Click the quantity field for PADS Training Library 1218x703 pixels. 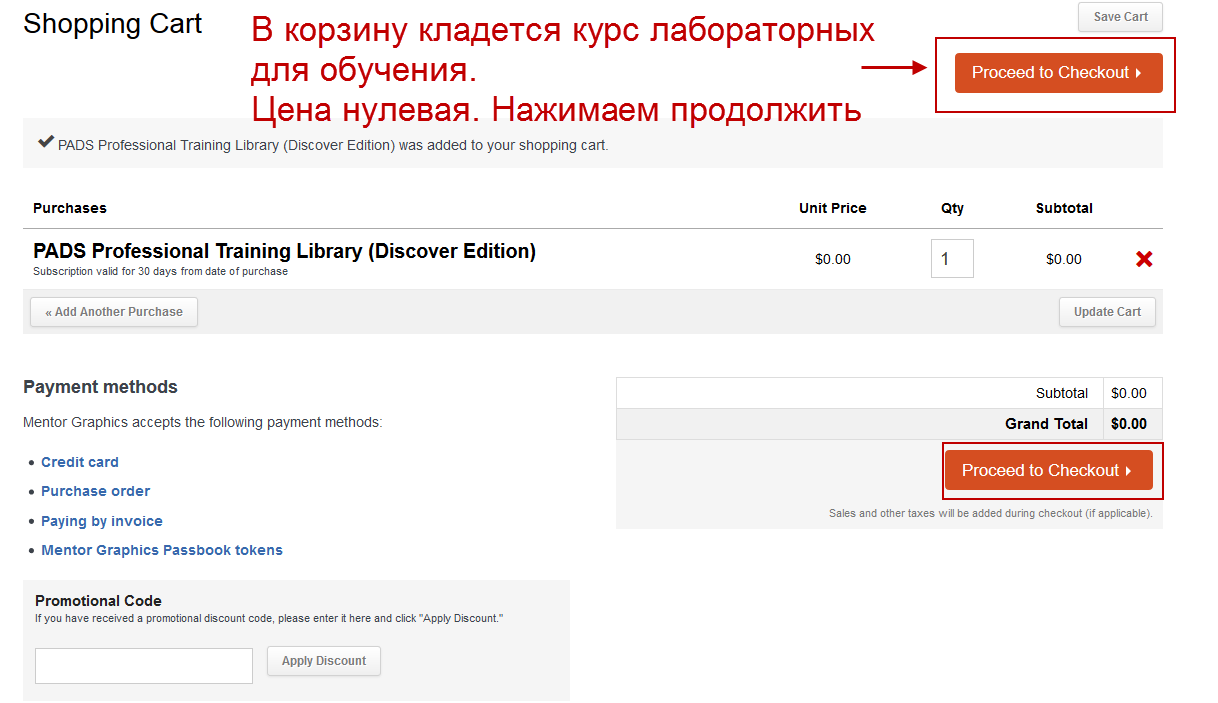click(952, 259)
